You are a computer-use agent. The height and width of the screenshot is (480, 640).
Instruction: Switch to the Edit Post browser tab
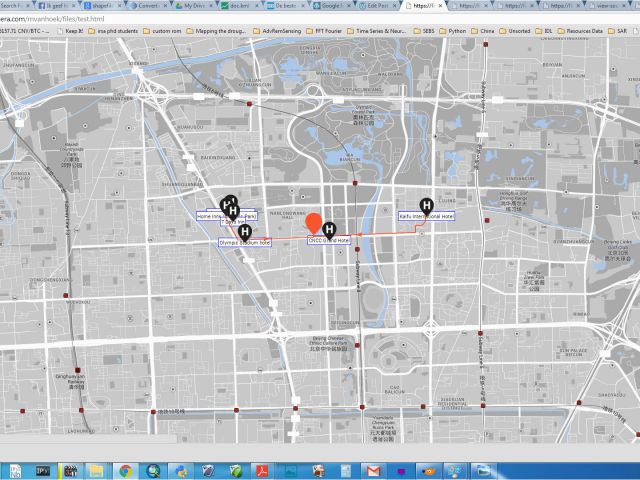(376, 6)
